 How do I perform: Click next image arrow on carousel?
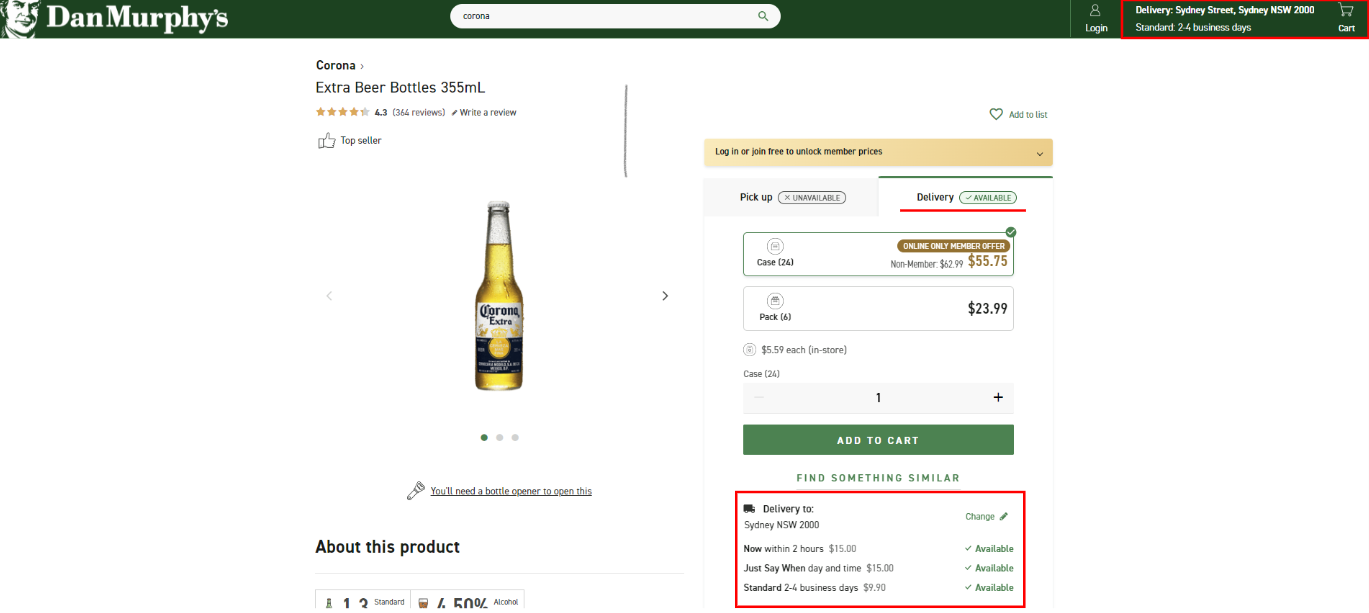click(665, 296)
